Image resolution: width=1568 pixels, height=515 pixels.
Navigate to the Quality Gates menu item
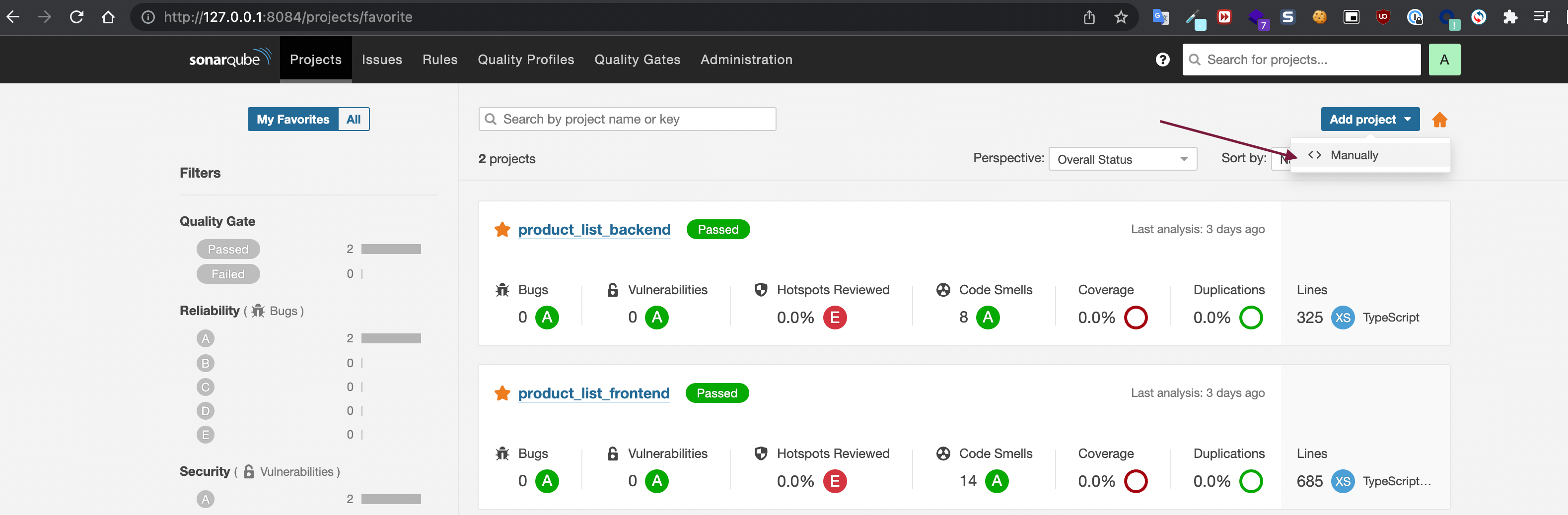pos(637,59)
